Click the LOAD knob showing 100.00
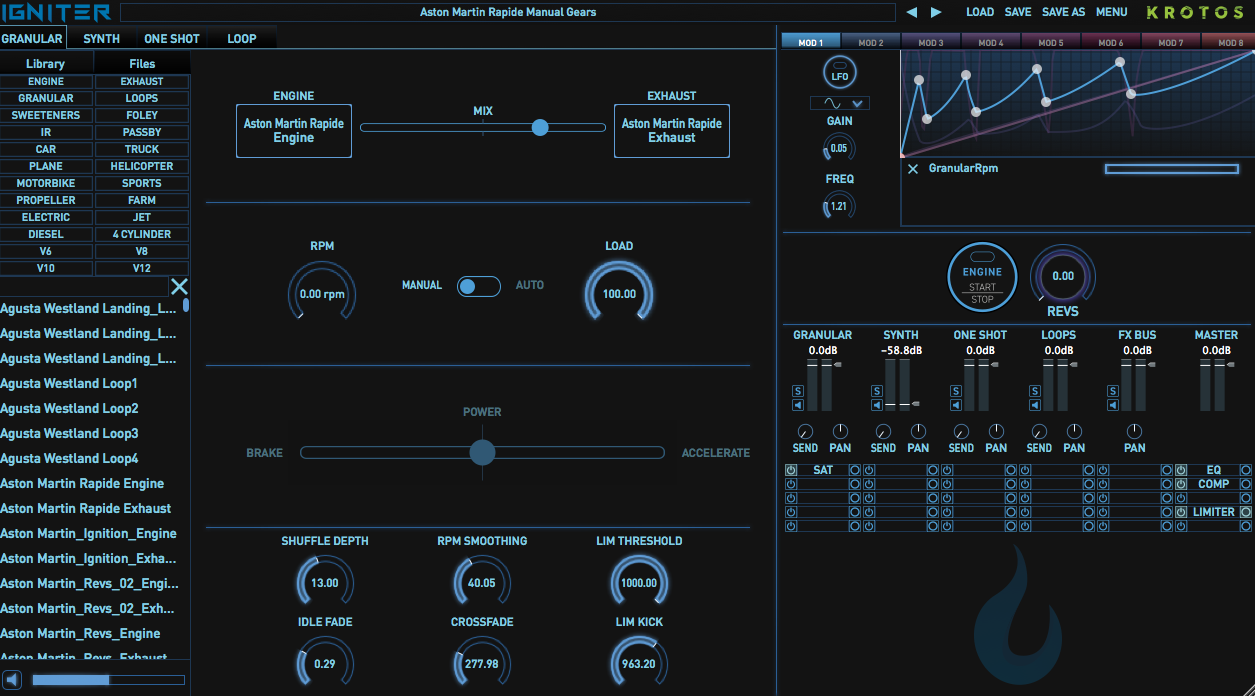 pos(619,293)
